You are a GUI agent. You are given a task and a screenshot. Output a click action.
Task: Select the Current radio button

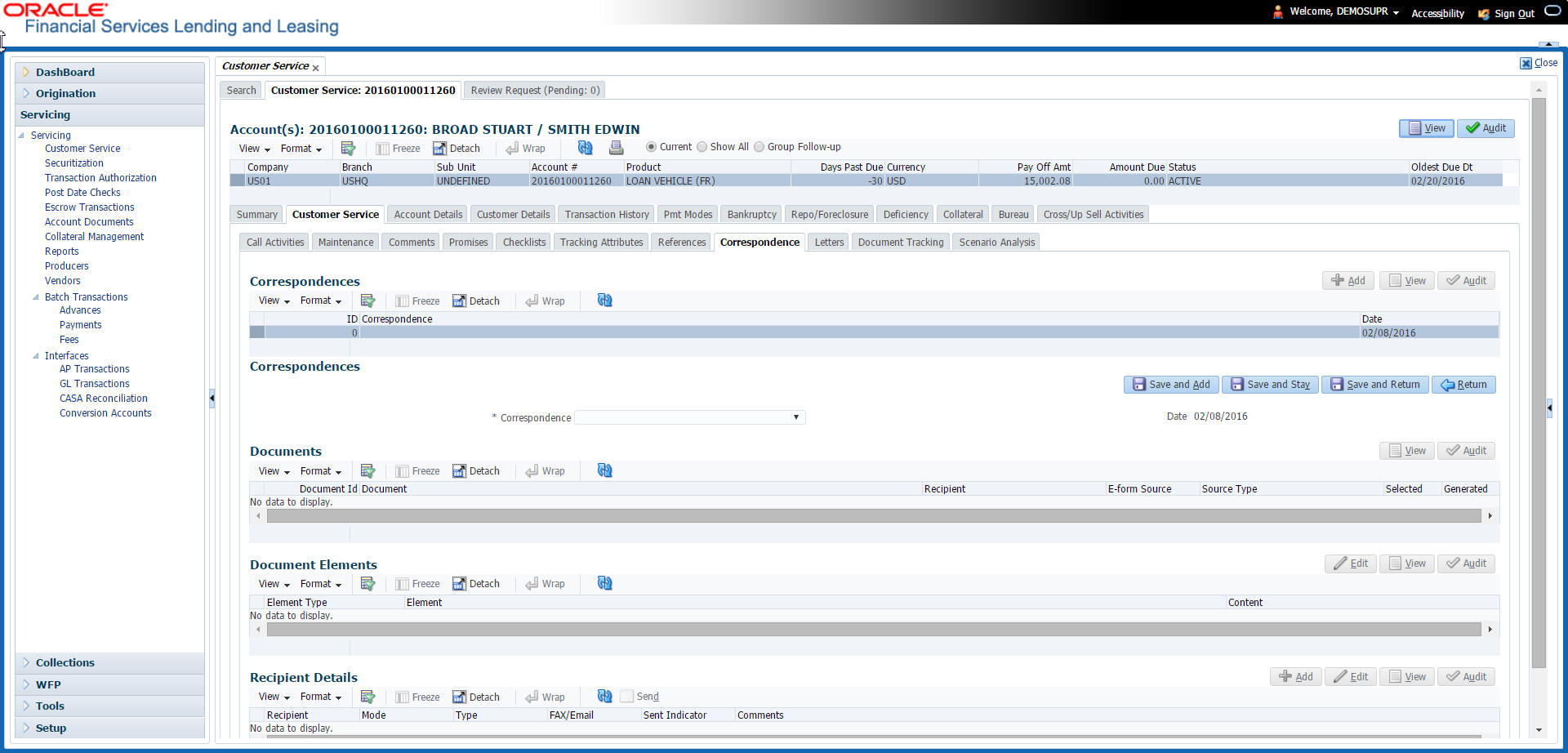coord(651,147)
